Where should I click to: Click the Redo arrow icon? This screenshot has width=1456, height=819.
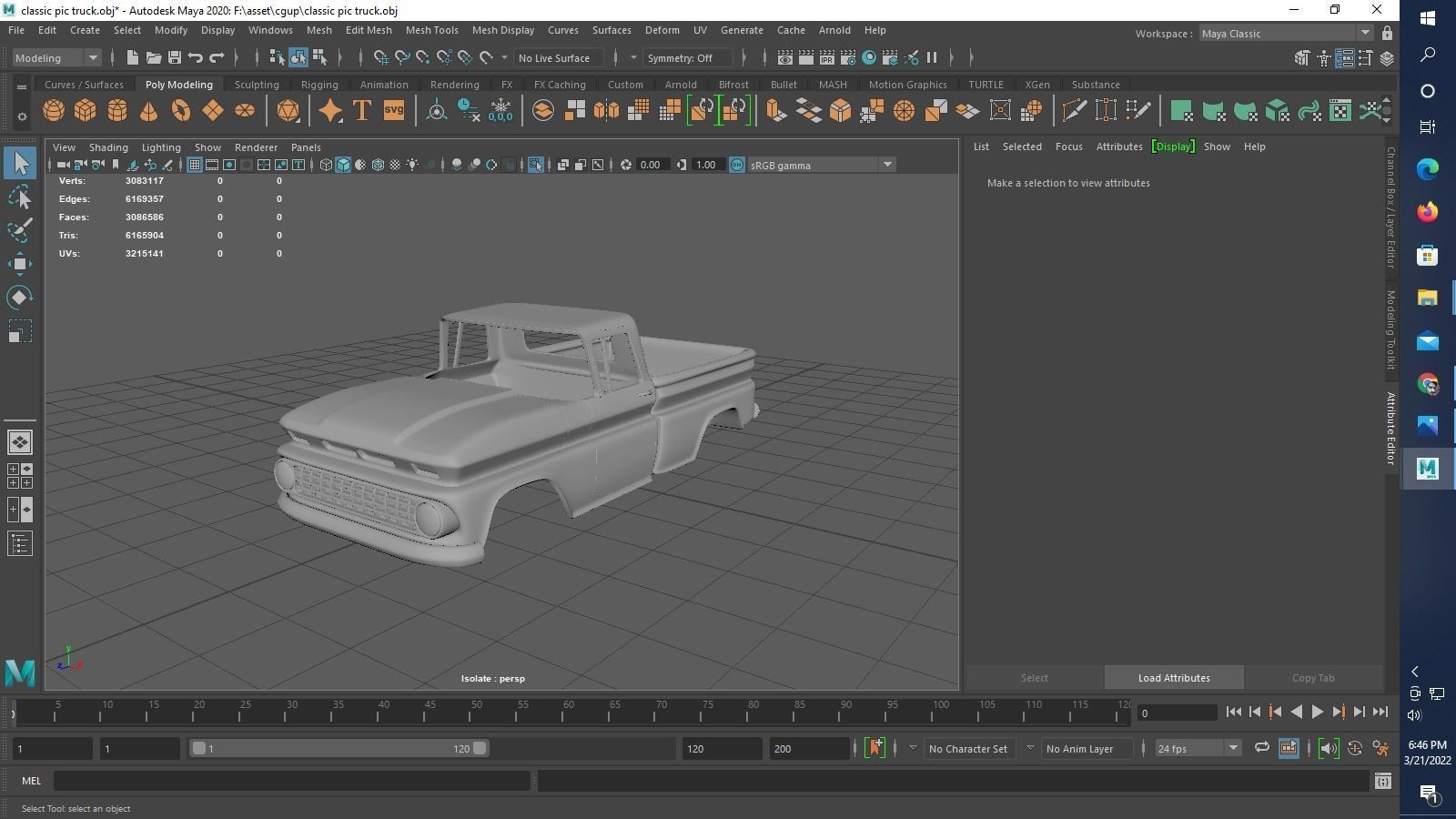click(217, 57)
